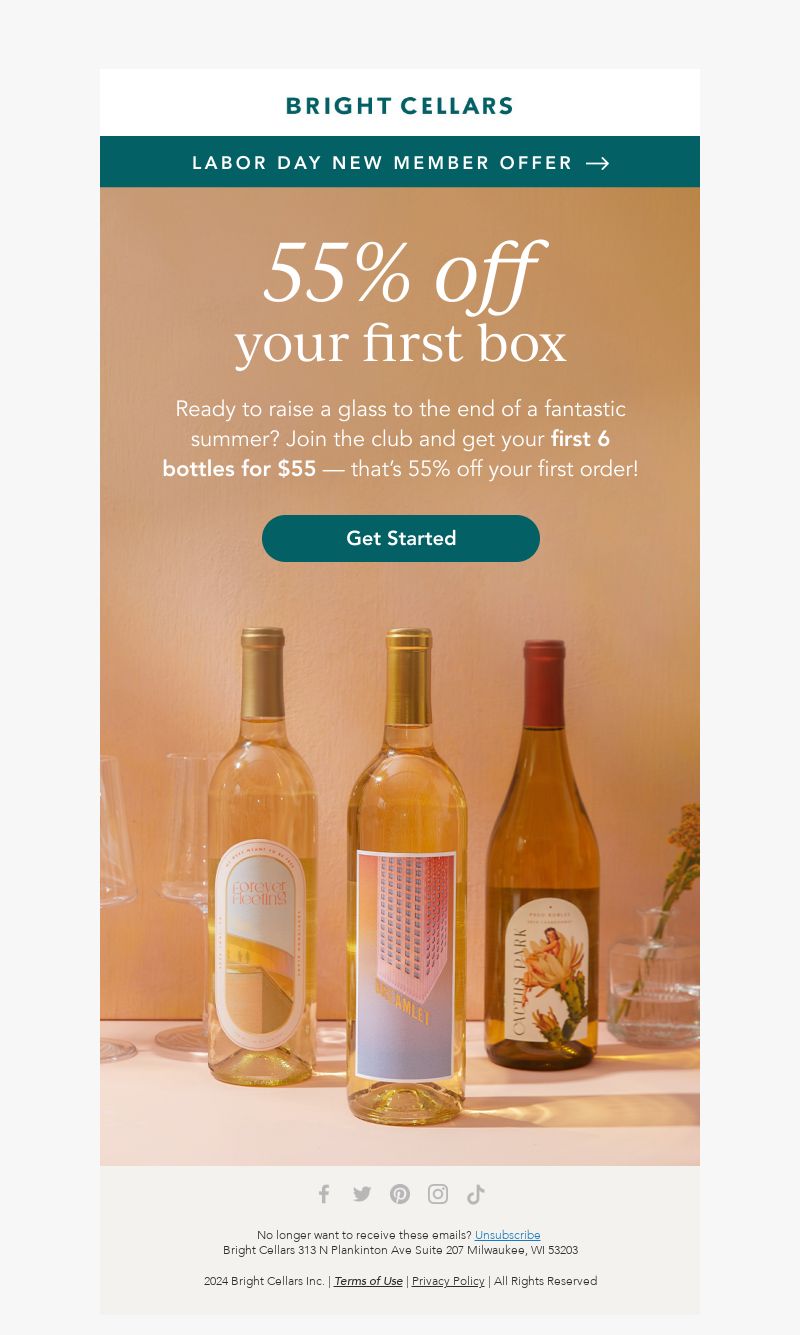Open the Facebook social icon
Screen dimensions: 800x1335
click(x=324, y=1194)
